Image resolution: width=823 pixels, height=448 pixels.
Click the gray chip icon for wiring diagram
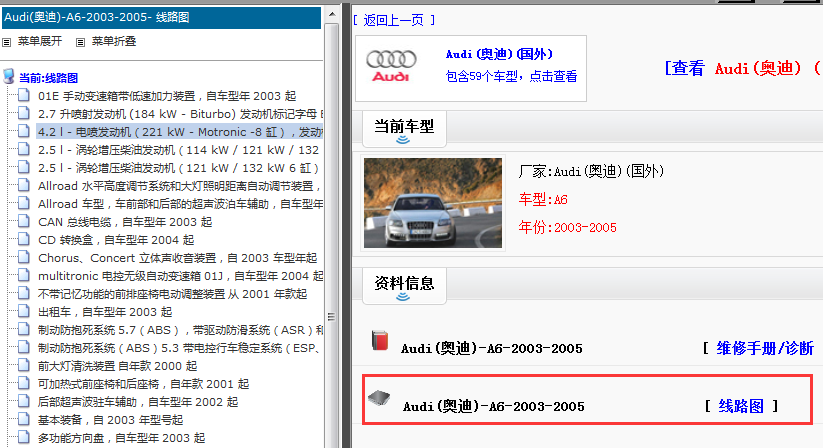[x=379, y=399]
